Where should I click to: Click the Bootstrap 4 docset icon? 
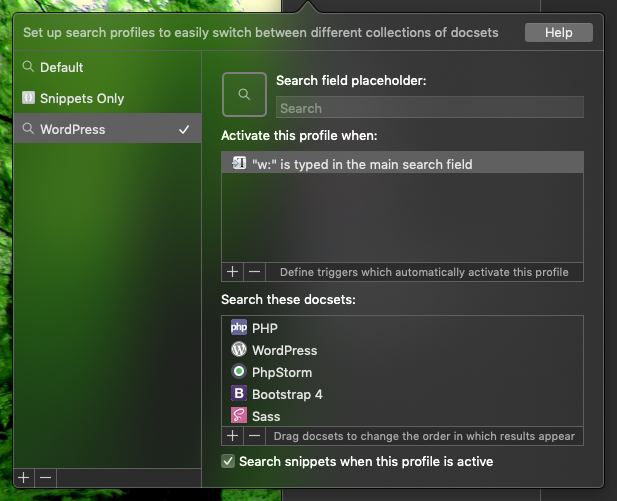239,393
